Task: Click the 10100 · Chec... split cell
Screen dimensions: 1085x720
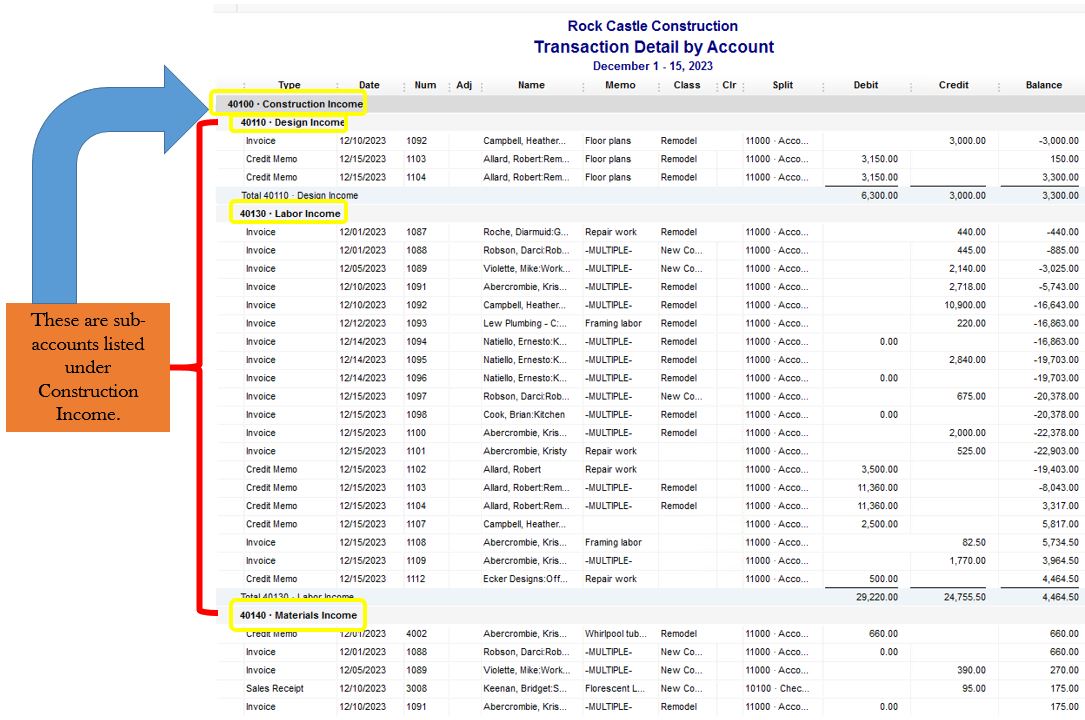Action: click(776, 689)
